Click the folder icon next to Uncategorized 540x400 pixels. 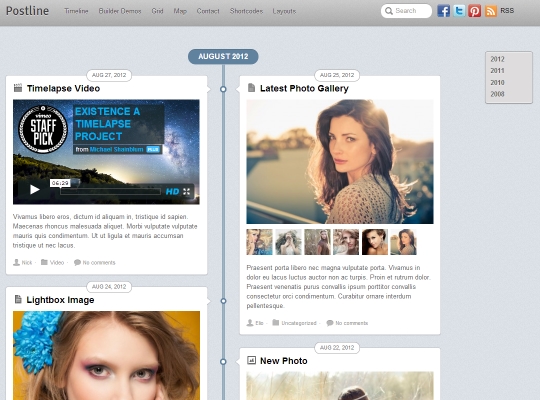tap(276, 323)
